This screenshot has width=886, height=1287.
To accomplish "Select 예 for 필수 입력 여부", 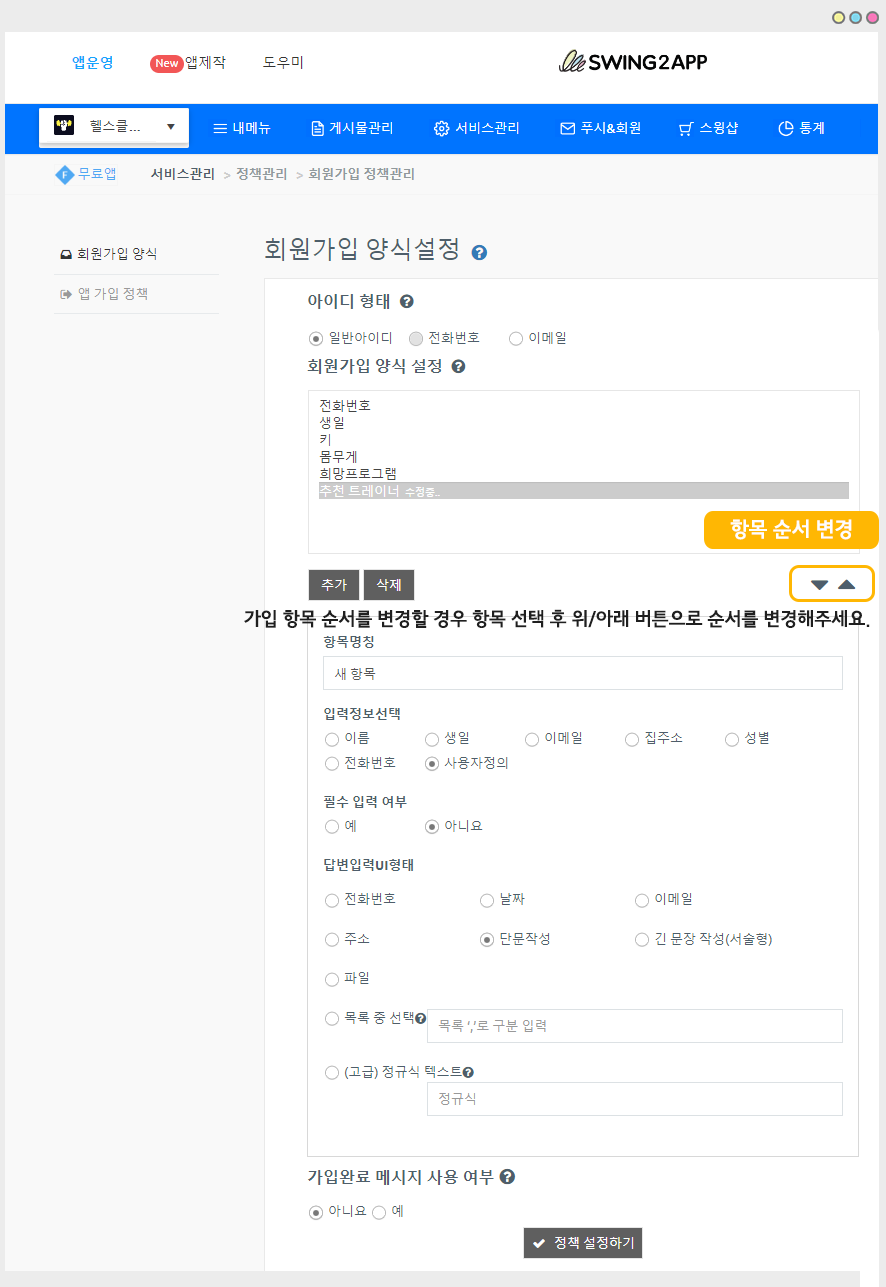I will pyautogui.click(x=332, y=826).
